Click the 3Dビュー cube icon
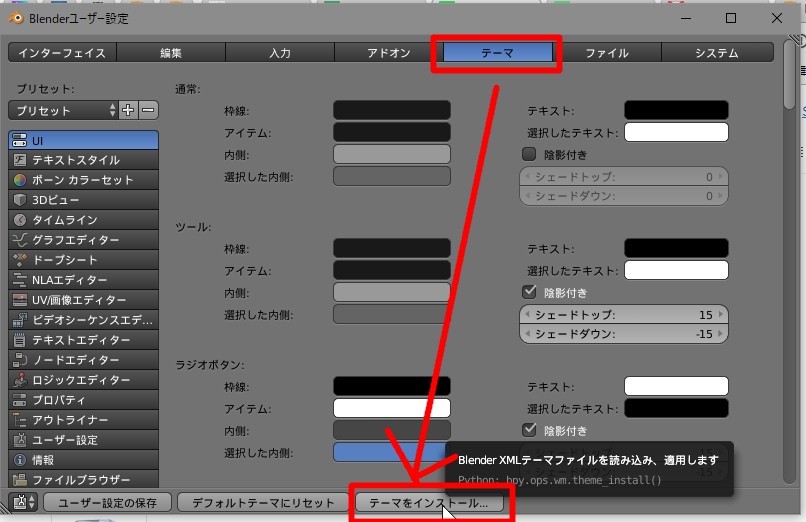 20,200
